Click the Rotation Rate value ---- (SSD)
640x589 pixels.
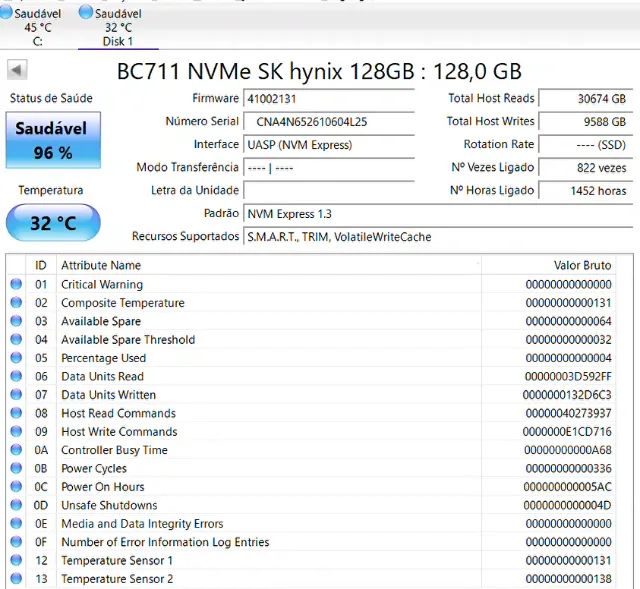(x=585, y=145)
